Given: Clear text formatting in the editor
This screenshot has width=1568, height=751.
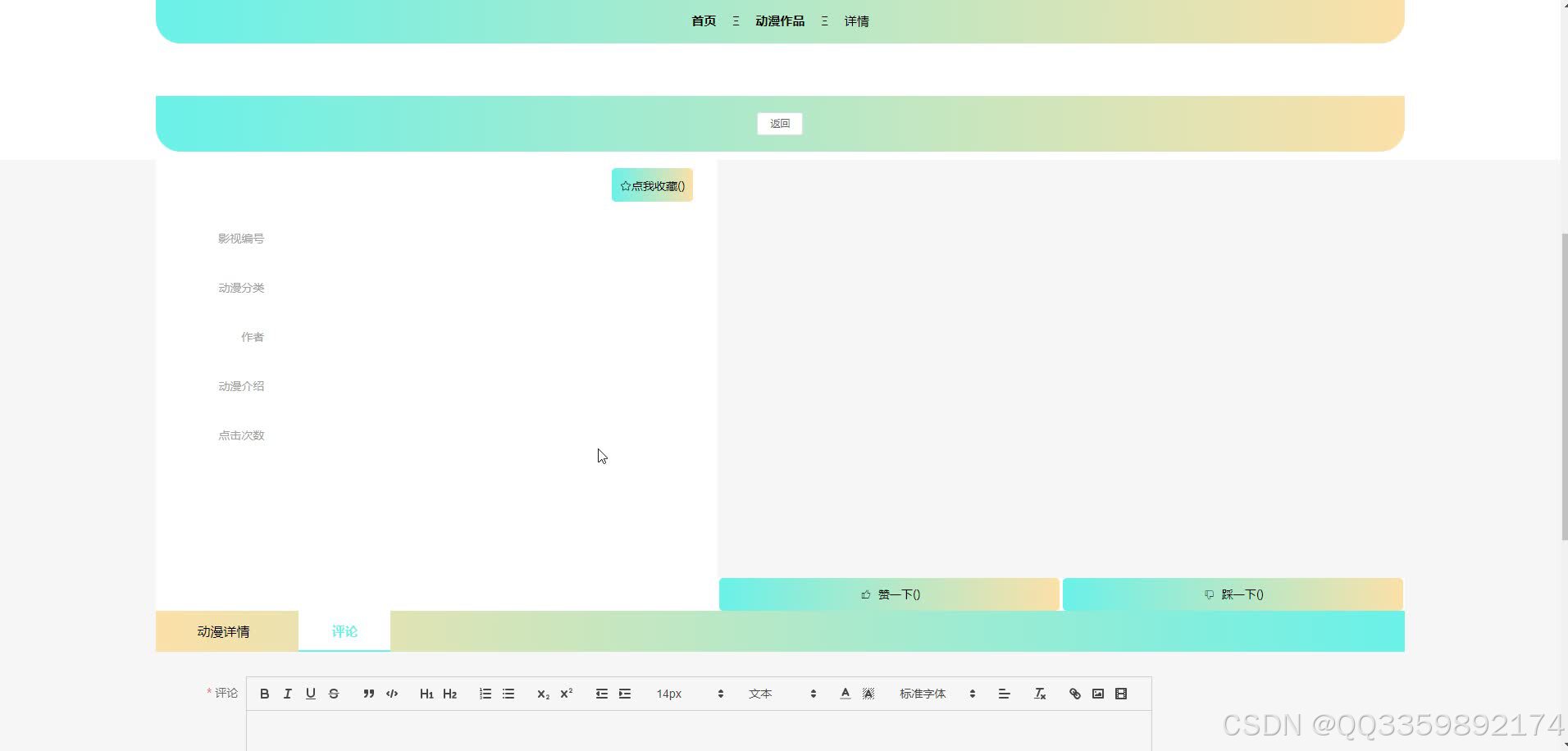Looking at the screenshot, I should (1040, 694).
